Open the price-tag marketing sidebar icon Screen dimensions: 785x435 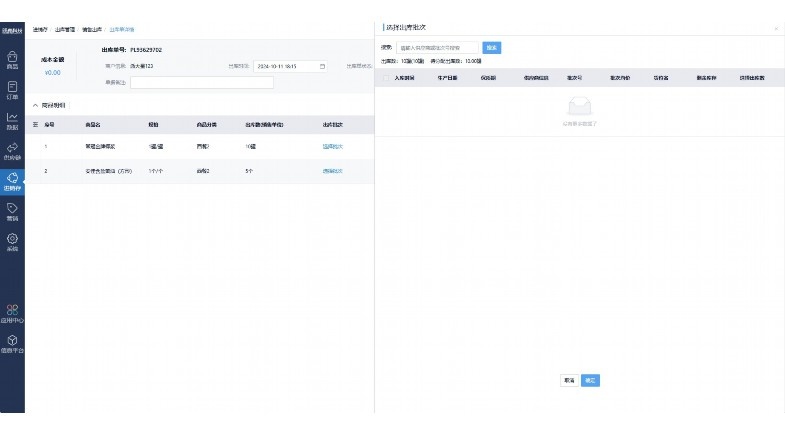[x=12, y=212]
